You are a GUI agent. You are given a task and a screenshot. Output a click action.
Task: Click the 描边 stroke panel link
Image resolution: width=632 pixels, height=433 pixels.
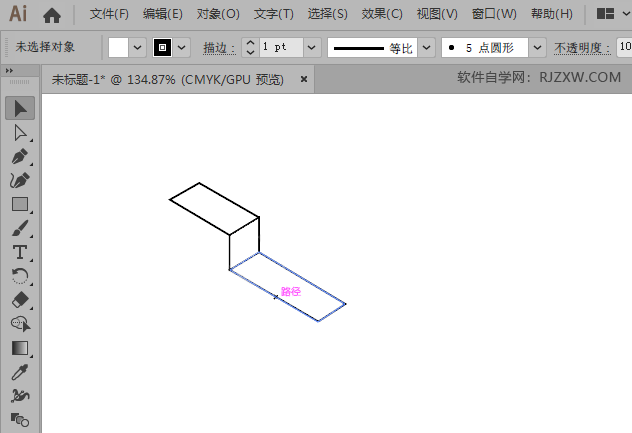[x=219, y=48]
